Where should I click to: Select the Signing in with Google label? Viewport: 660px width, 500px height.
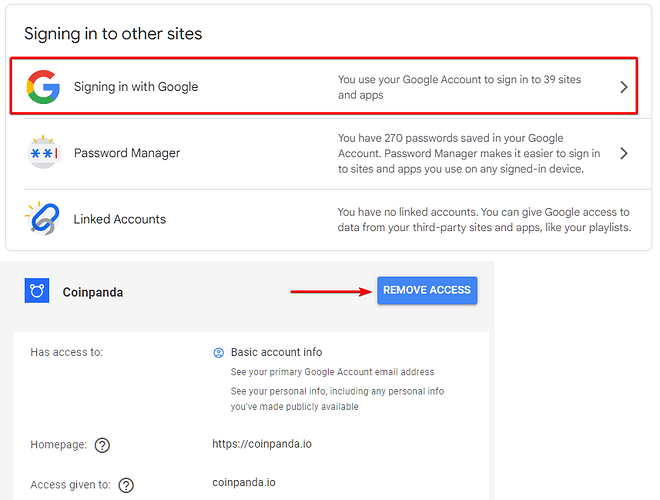[x=136, y=87]
